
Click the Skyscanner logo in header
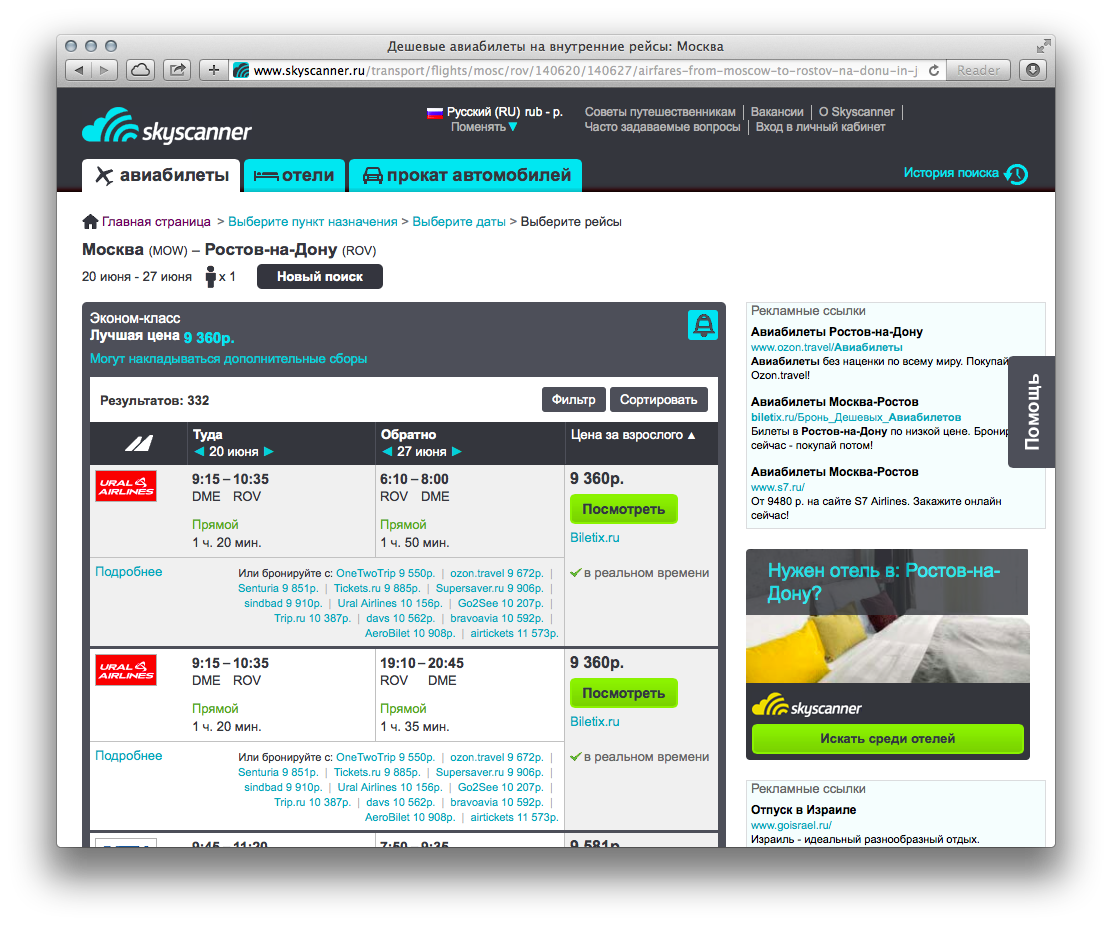click(166, 128)
